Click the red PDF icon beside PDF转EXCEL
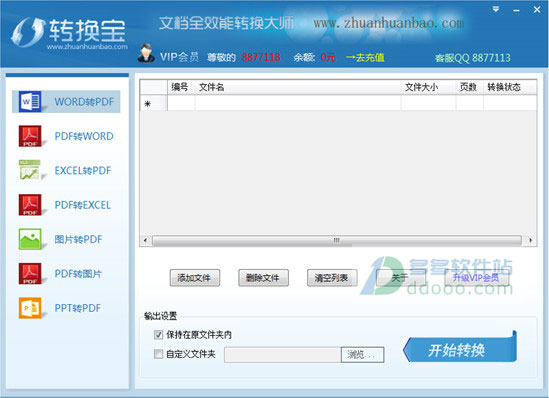This screenshot has width=549, height=398. 30,204
